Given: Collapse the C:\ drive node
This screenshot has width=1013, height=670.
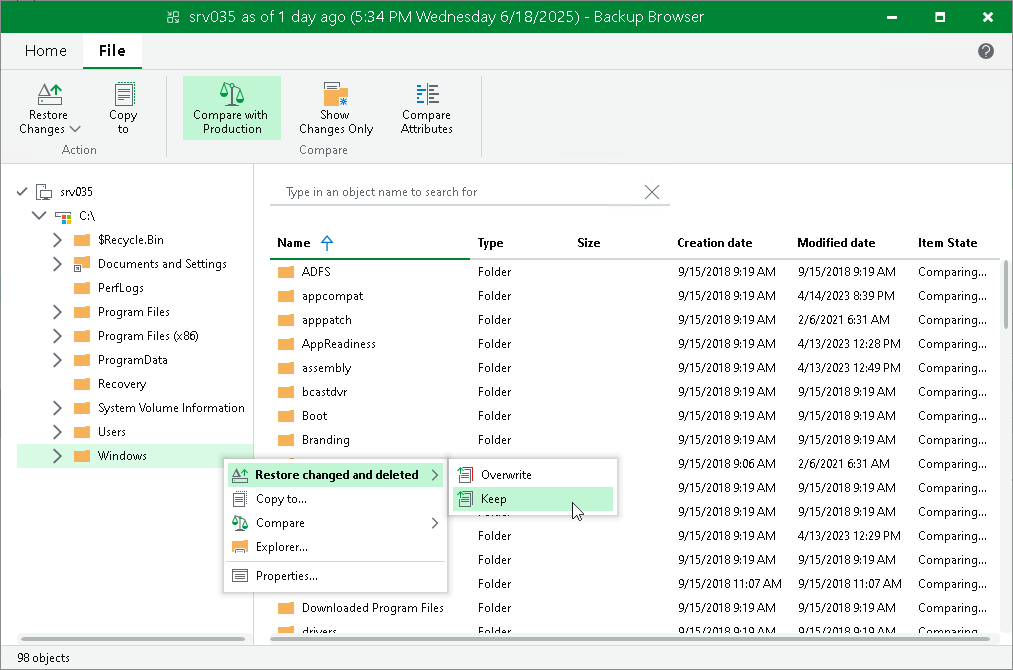Looking at the screenshot, I should pos(39,216).
